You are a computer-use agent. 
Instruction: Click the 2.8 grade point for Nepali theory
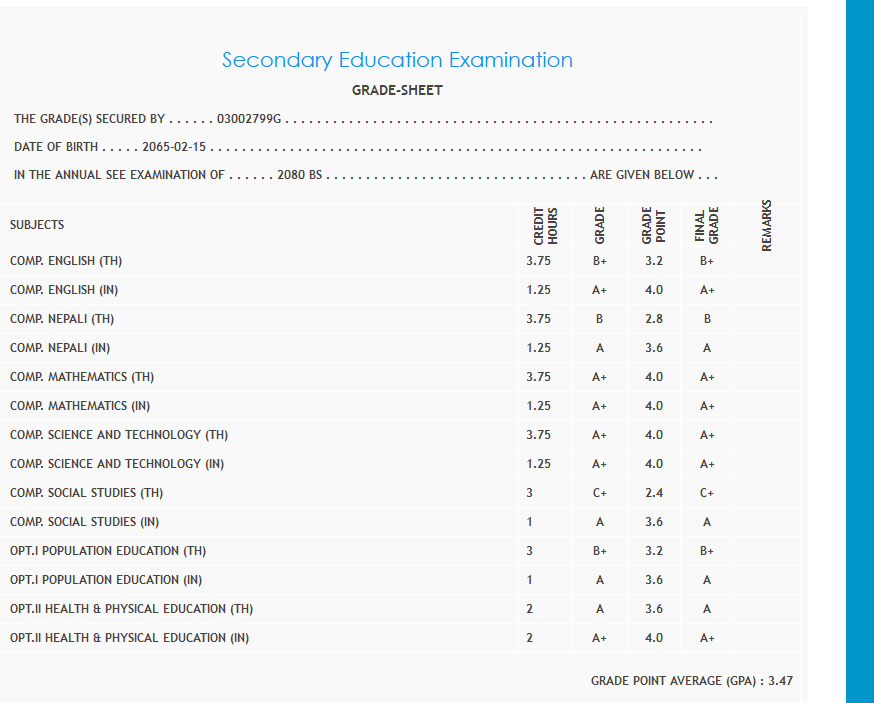point(653,319)
